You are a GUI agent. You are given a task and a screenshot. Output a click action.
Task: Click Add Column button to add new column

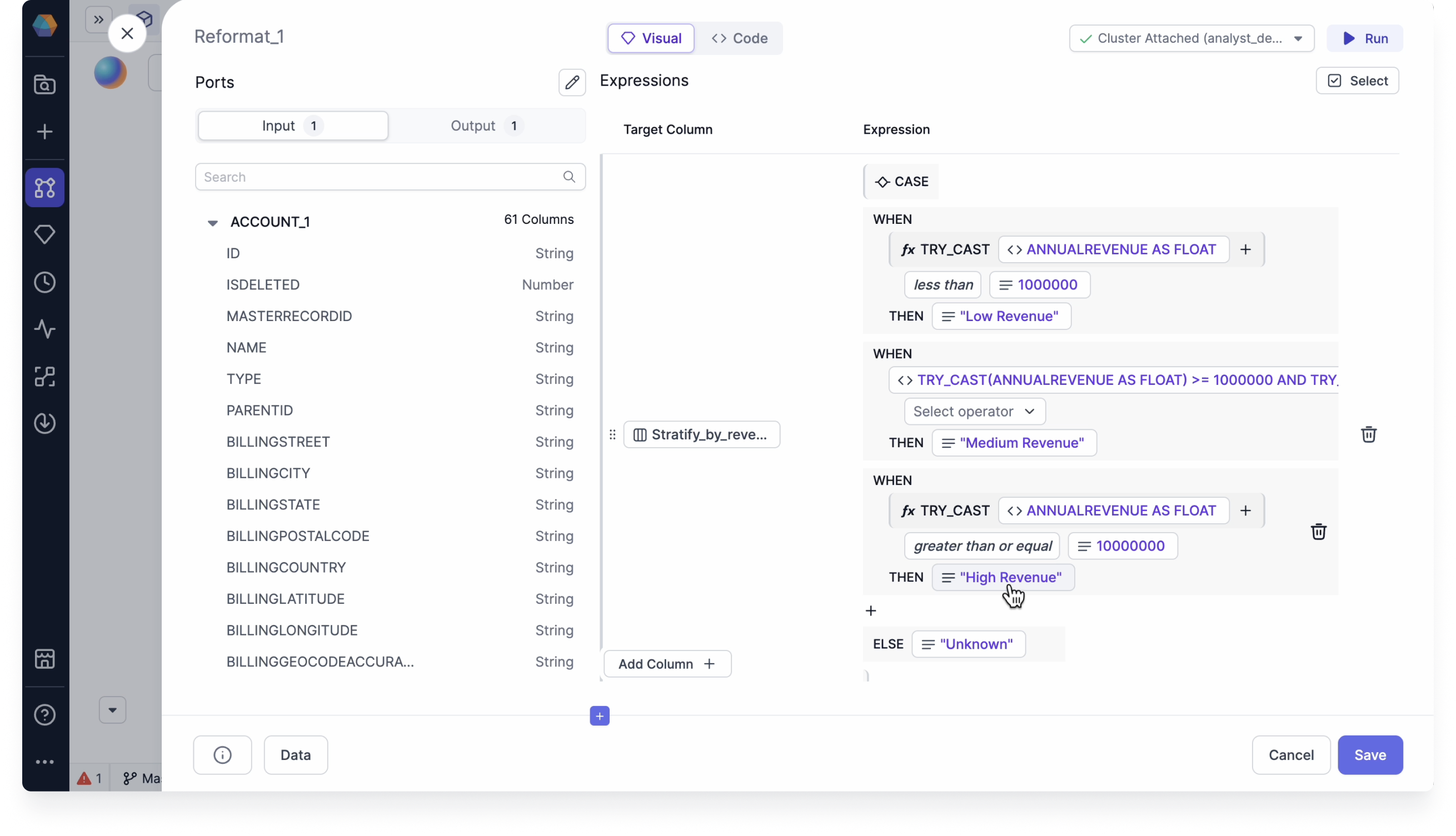666,663
